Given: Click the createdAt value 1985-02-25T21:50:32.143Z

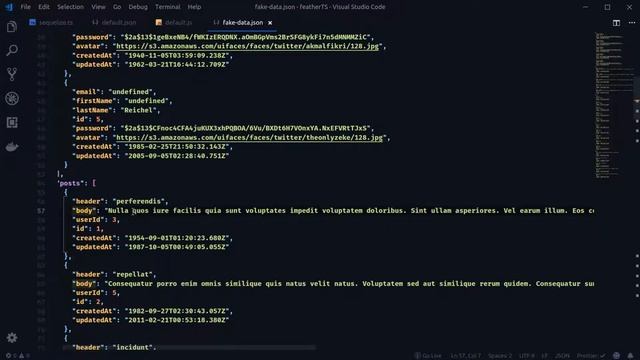Looking at the screenshot, I should point(177,147).
